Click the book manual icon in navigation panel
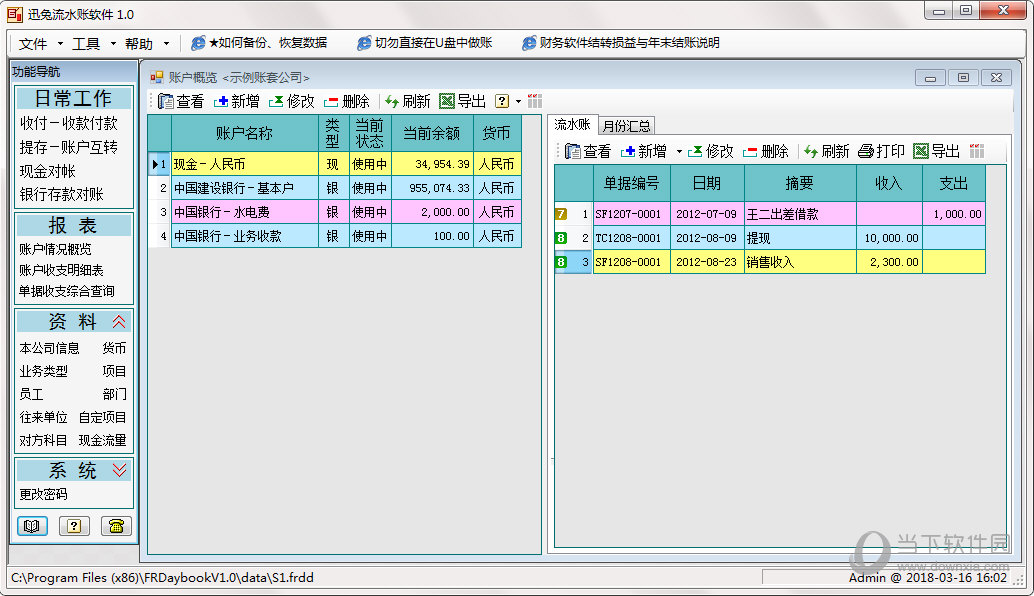This screenshot has width=1034, height=596. tap(32, 526)
